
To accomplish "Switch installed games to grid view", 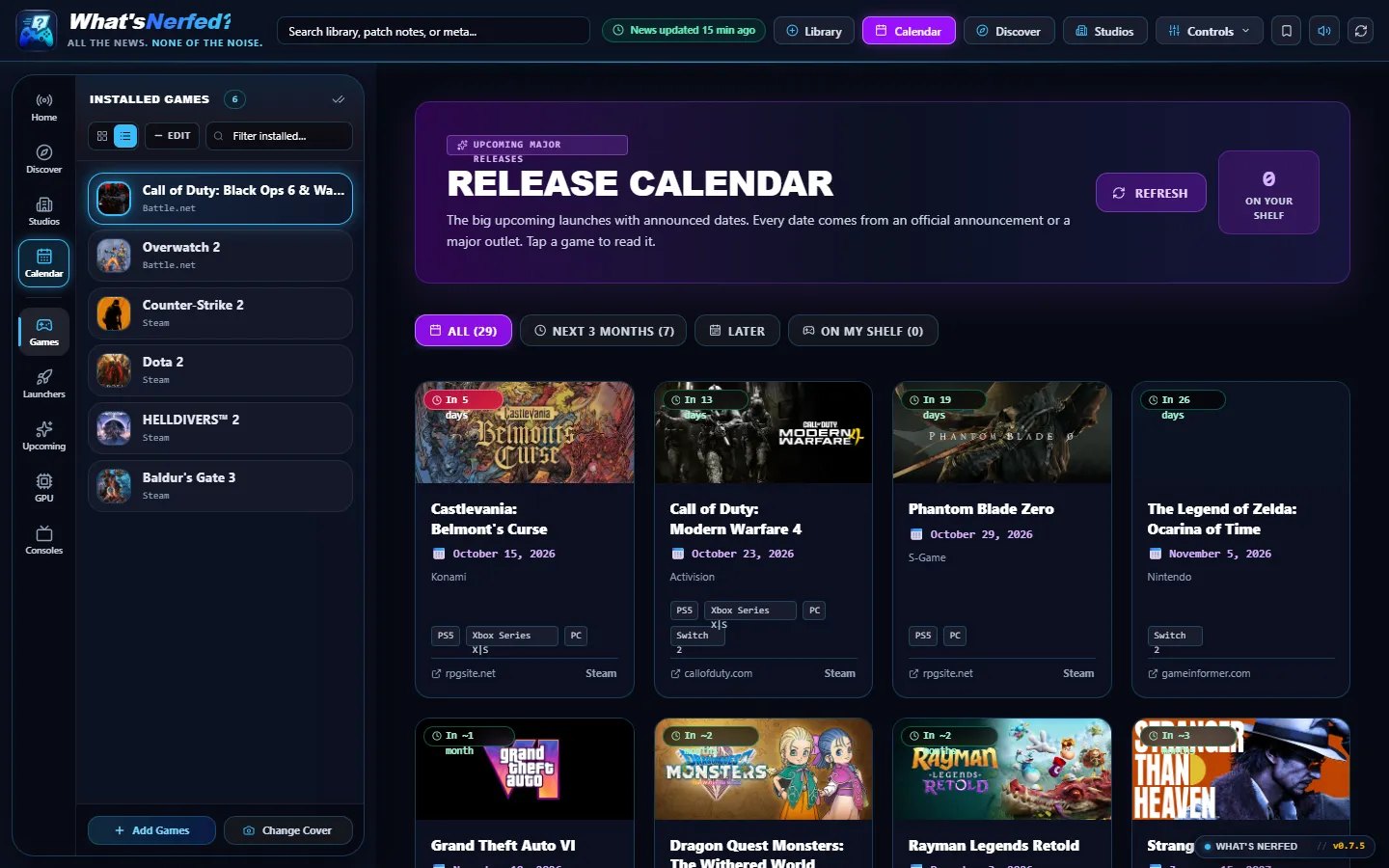I will (102, 136).
